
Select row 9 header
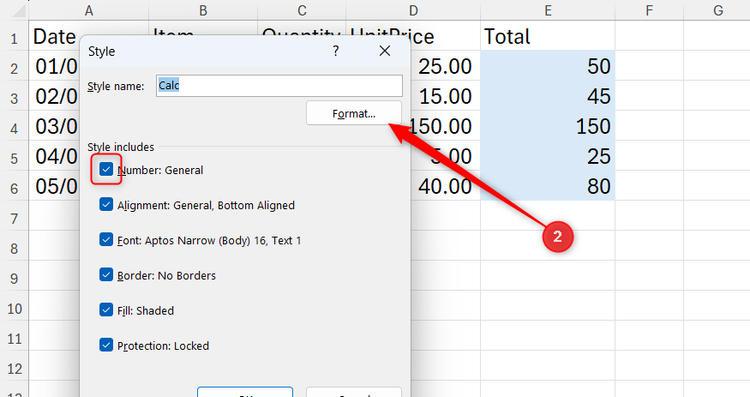(14, 278)
